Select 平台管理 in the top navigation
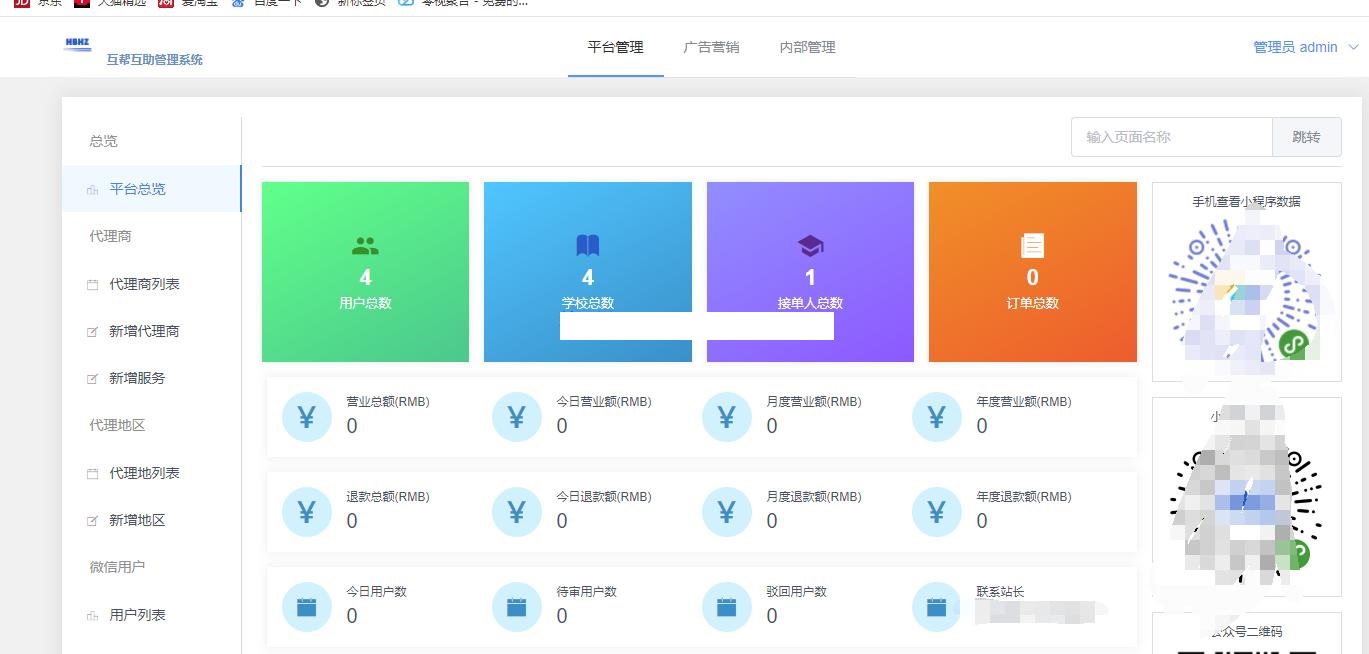 coord(615,46)
